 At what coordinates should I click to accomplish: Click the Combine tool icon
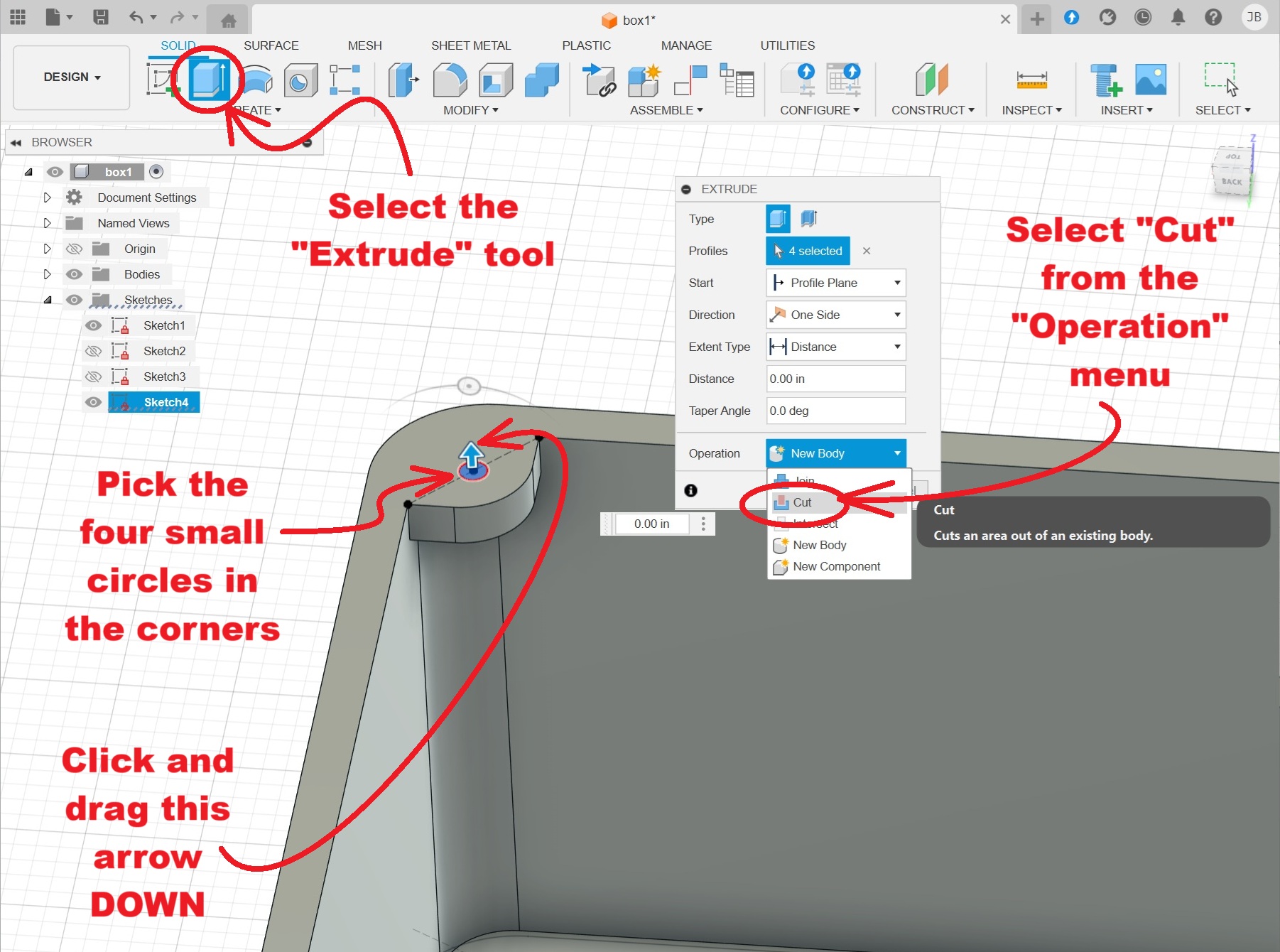(541, 80)
